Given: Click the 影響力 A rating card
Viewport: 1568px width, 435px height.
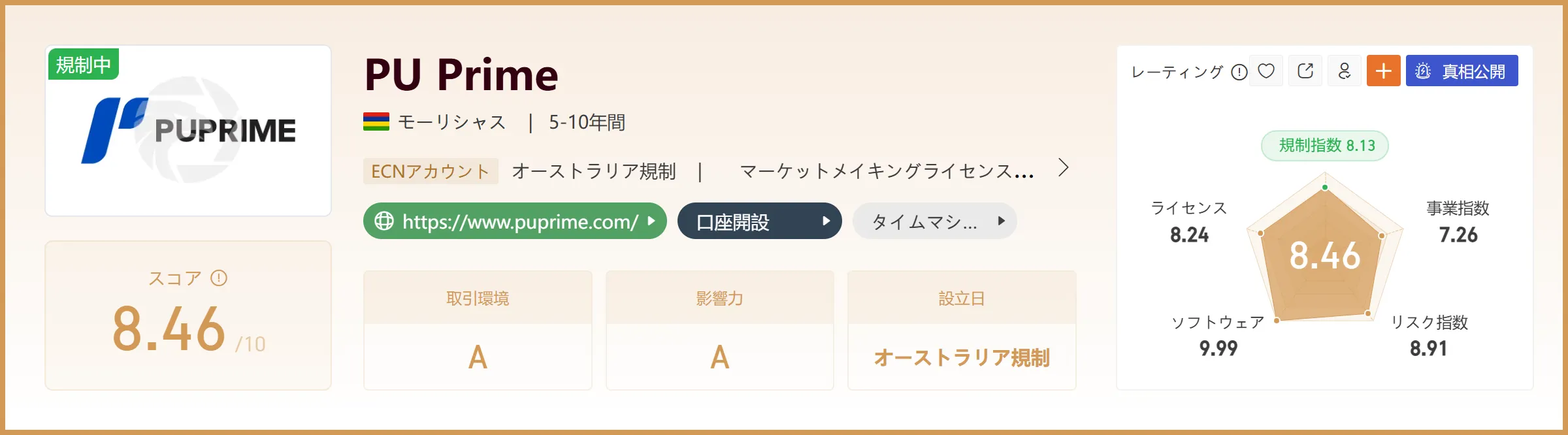Looking at the screenshot, I should point(720,330).
